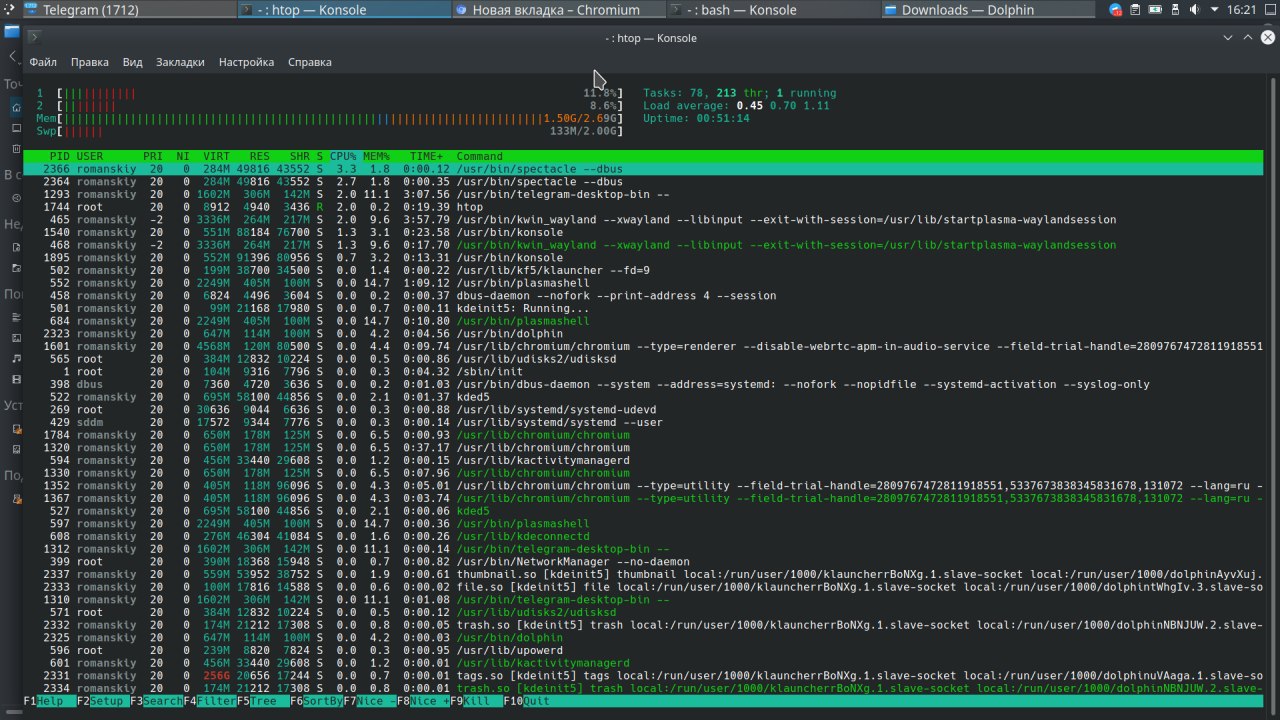Switch to the Telegram (1712) taskbar window
1280x720 pixels.
point(129,10)
